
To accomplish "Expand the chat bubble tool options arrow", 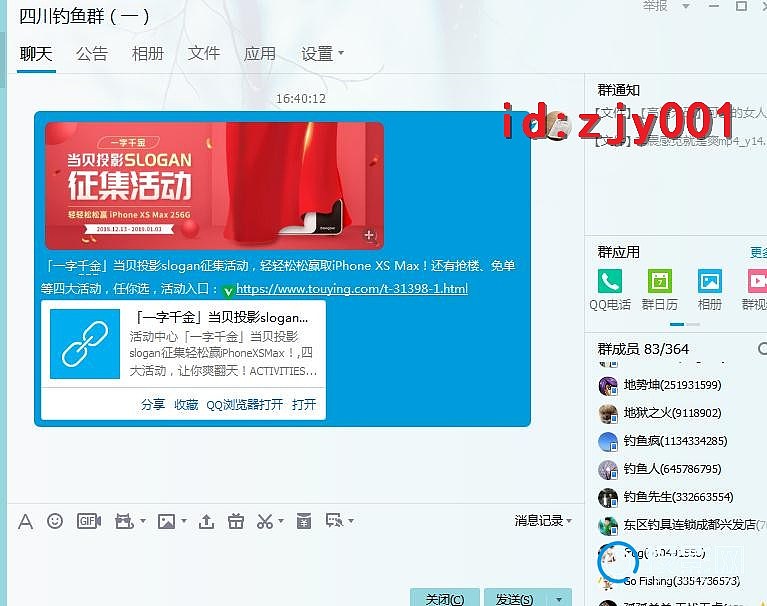I will [351, 520].
